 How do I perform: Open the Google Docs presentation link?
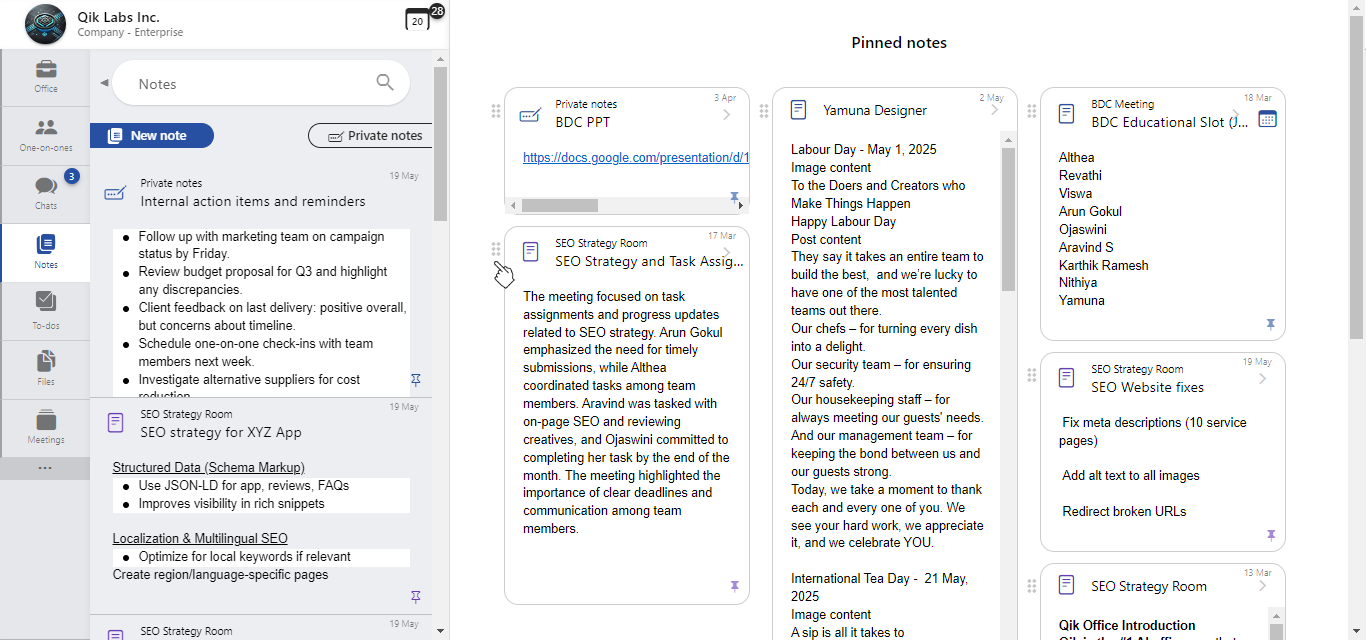[636, 158]
